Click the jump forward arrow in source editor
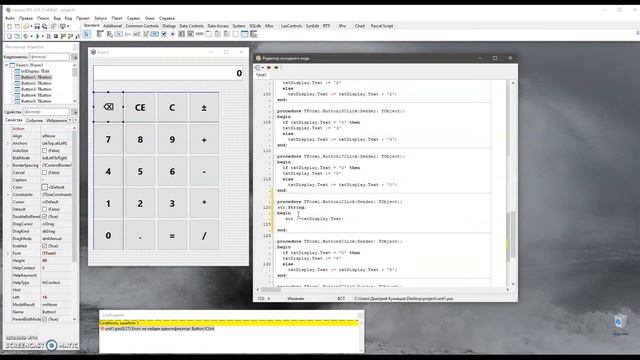Image resolution: width=640 pixels, height=360 pixels. coord(276,67)
